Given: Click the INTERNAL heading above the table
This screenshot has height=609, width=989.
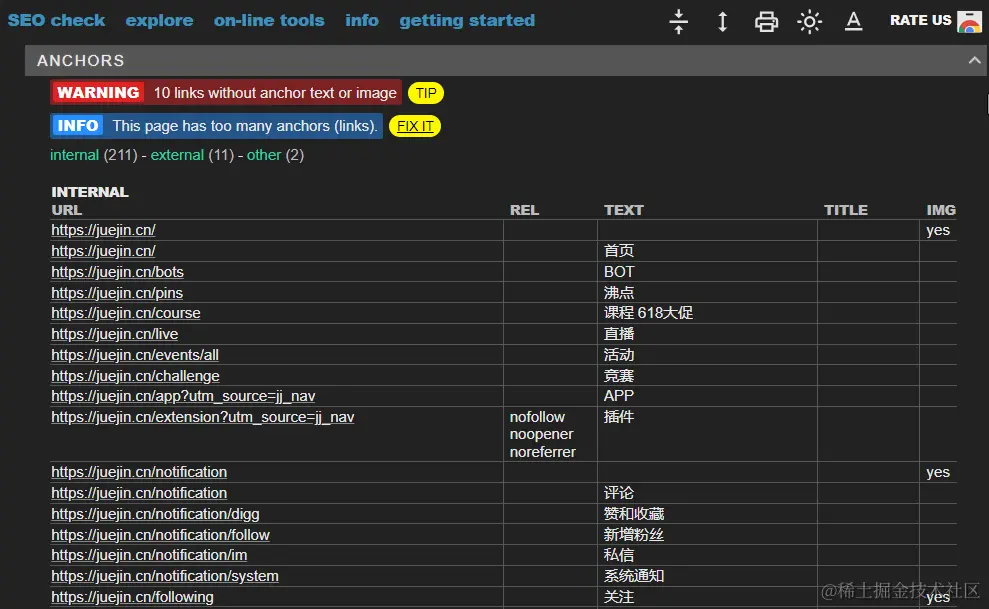Looking at the screenshot, I should point(90,192).
